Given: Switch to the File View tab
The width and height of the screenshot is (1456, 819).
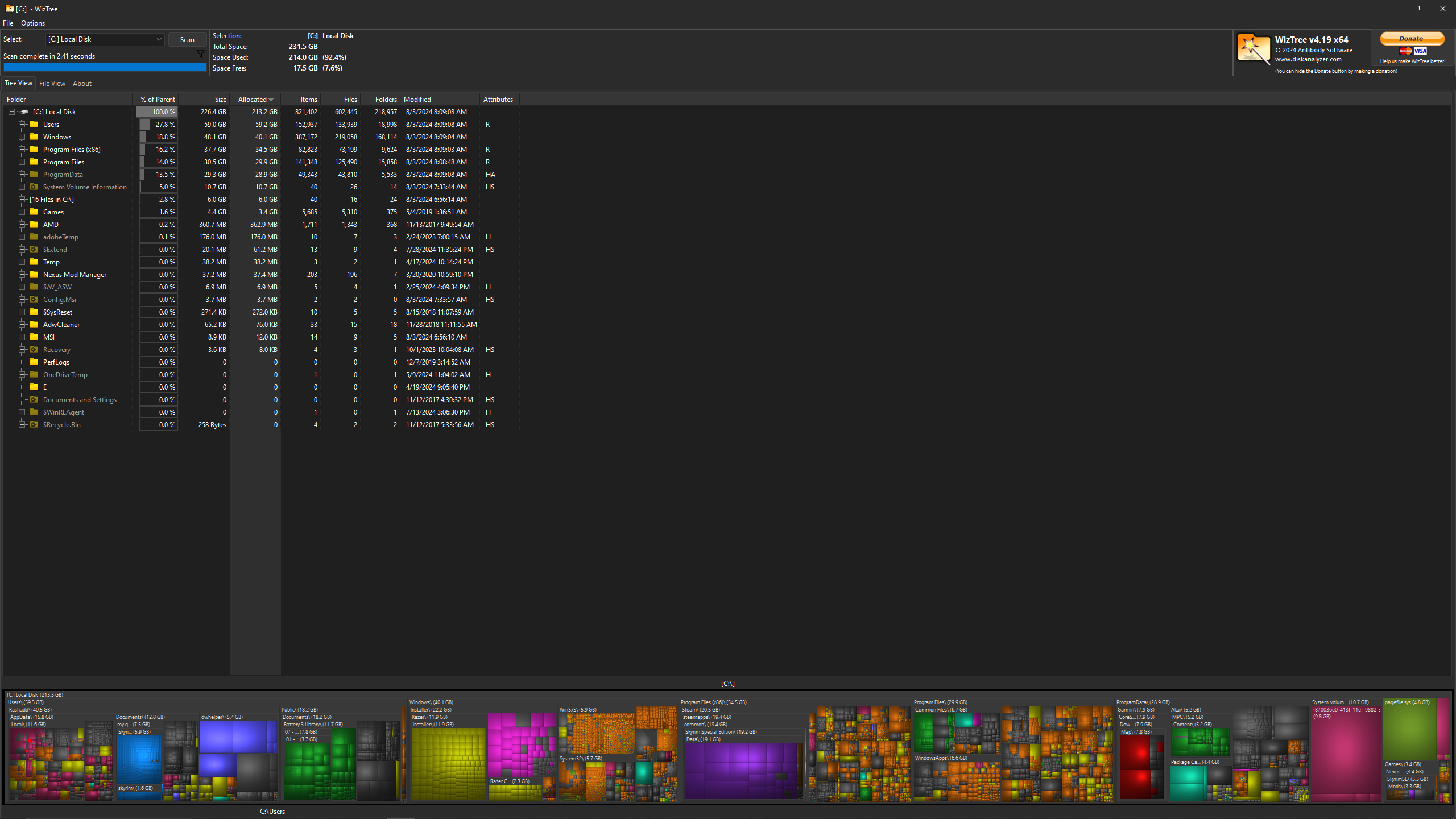Looking at the screenshot, I should 52,84.
